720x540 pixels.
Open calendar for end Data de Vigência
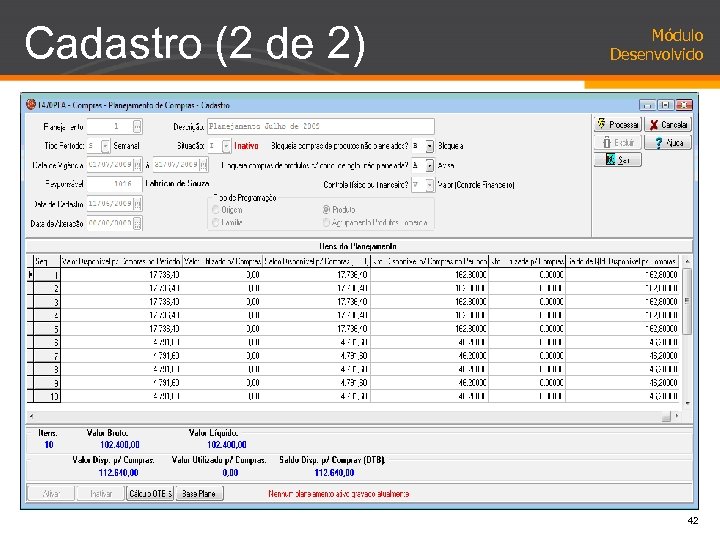(203, 164)
